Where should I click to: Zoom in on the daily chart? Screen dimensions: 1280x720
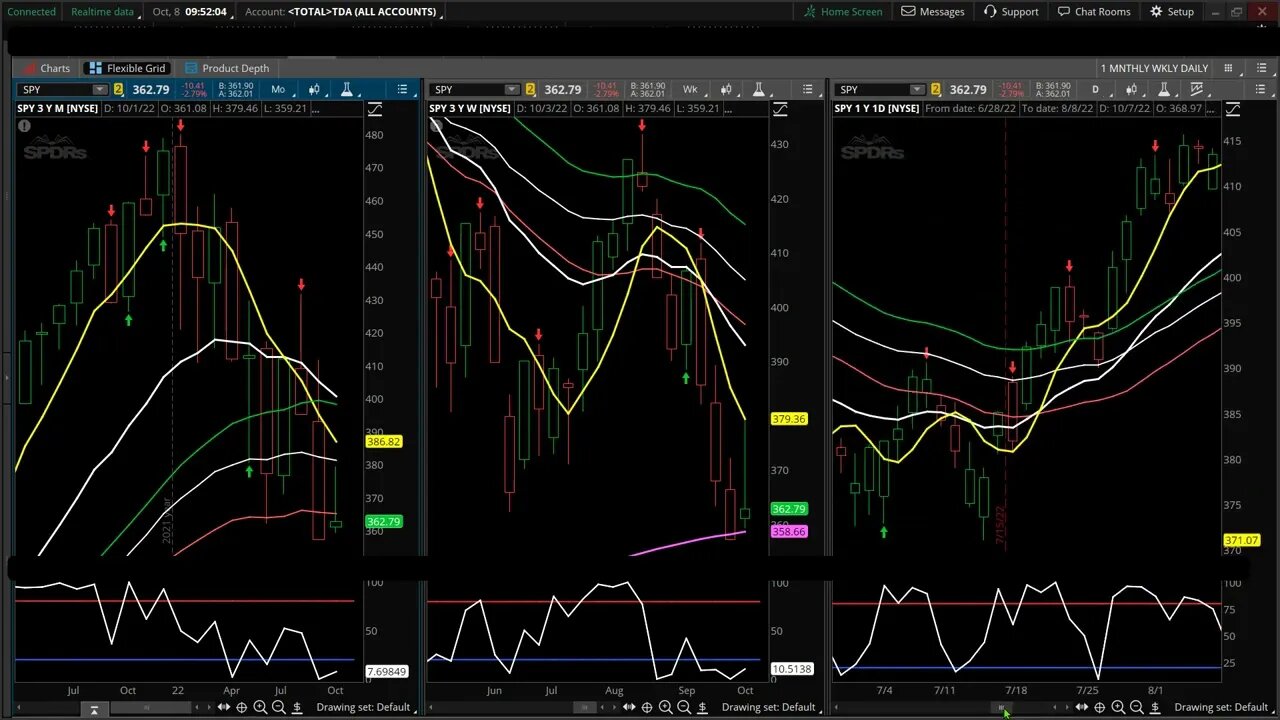1118,707
